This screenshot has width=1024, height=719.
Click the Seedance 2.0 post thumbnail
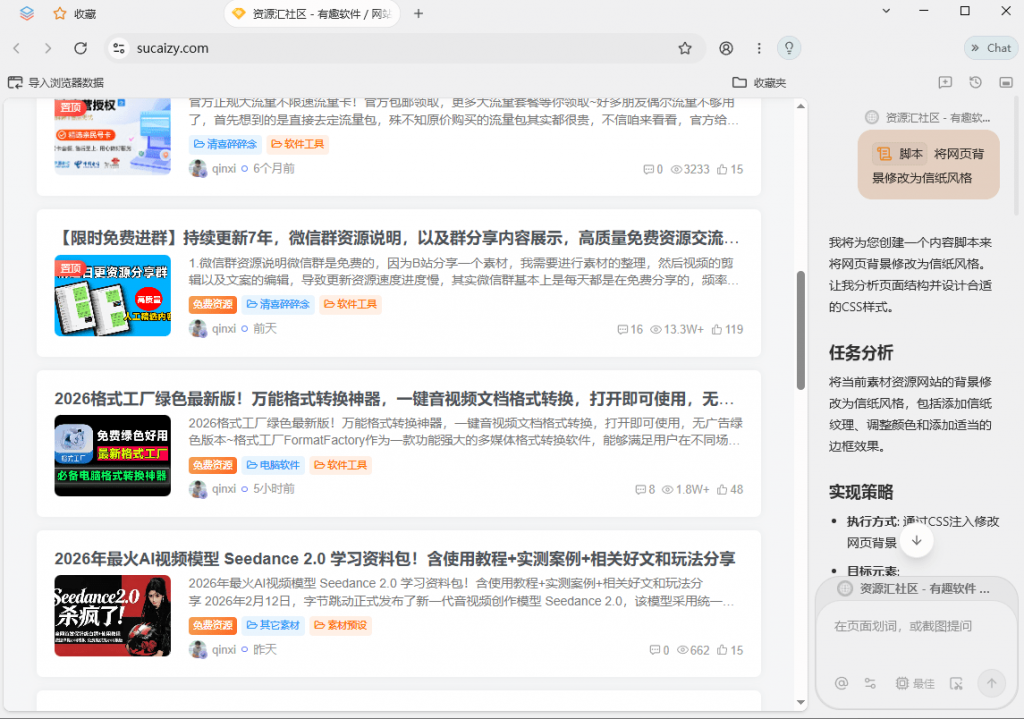112,616
